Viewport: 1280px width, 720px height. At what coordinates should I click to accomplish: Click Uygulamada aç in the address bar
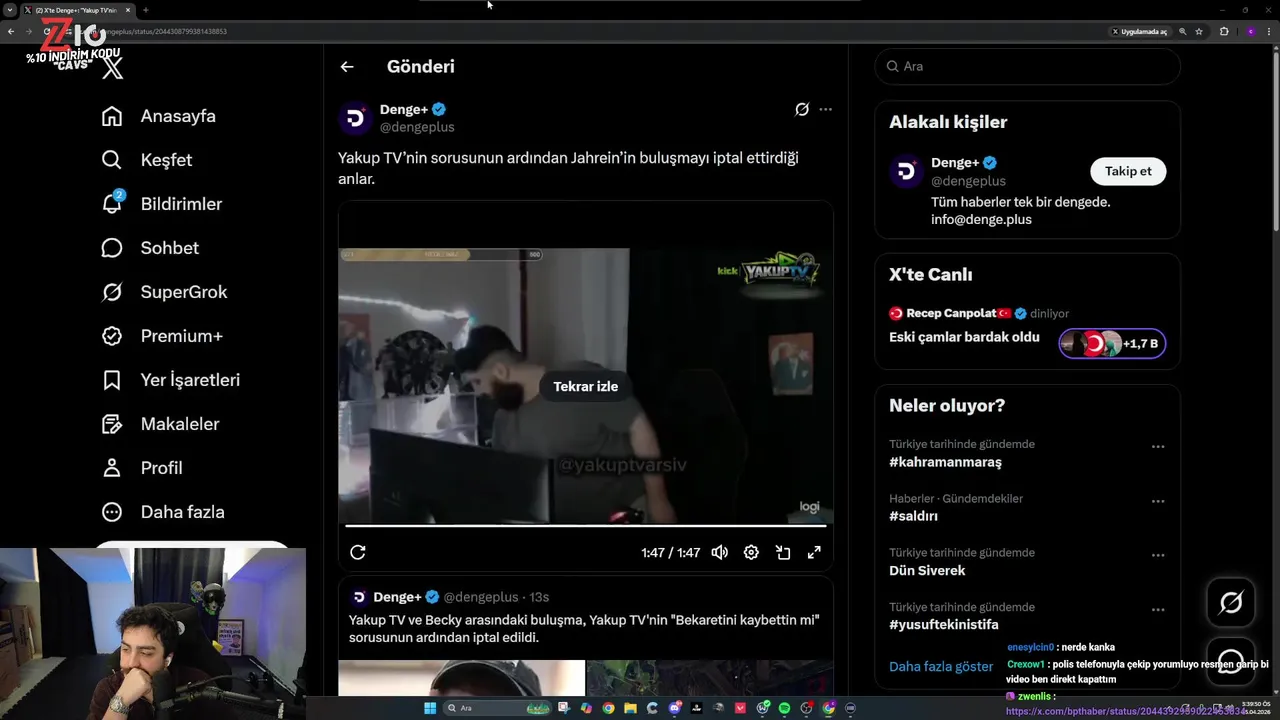point(1140,32)
